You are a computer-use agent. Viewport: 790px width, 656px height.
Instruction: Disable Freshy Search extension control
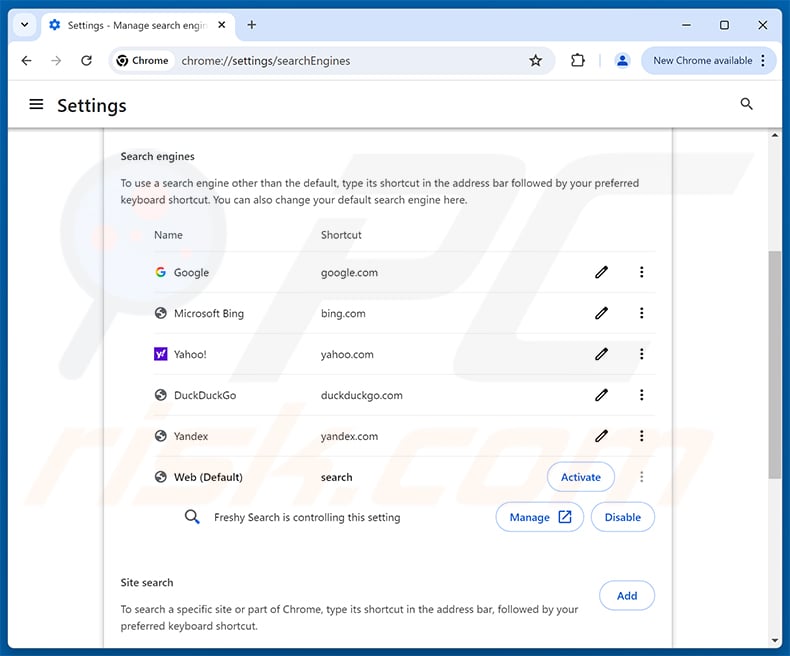623,517
